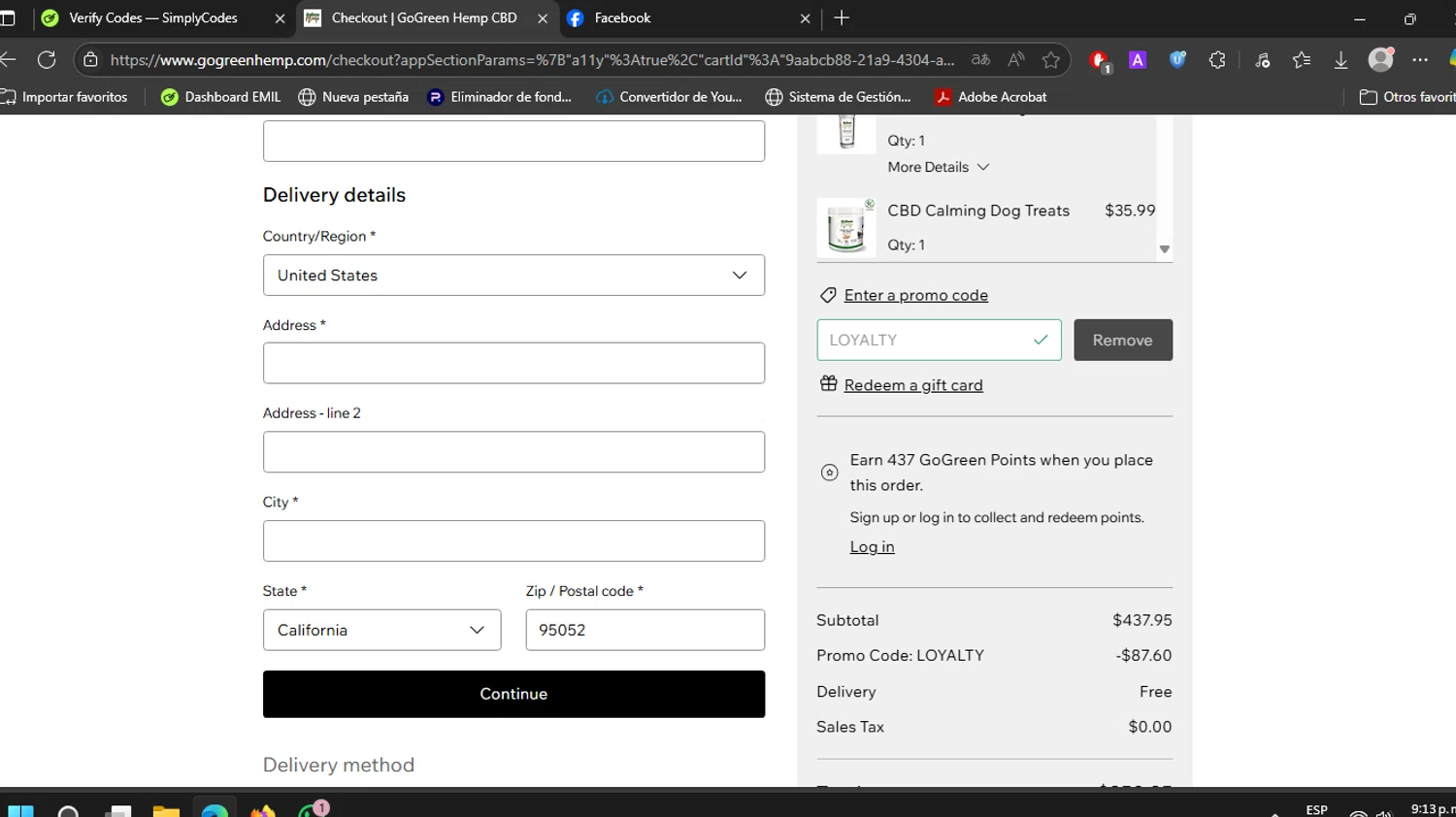Click the address bar URL

click(532, 60)
